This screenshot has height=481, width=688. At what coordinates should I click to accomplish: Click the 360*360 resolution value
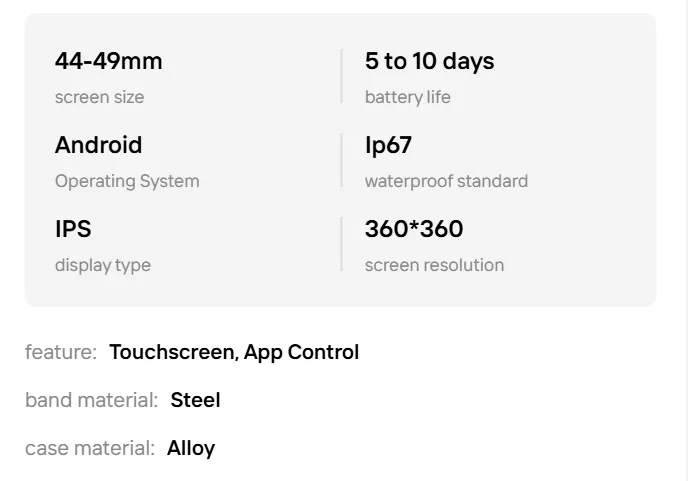pos(414,229)
